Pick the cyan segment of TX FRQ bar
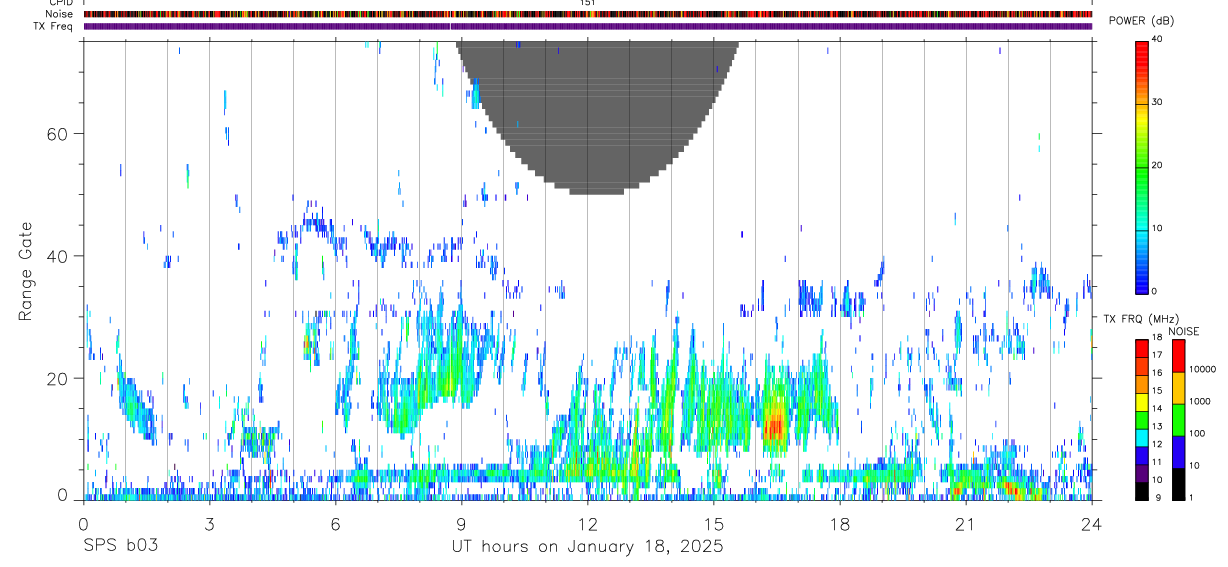The height and width of the screenshot is (567, 1228). 1142,437
